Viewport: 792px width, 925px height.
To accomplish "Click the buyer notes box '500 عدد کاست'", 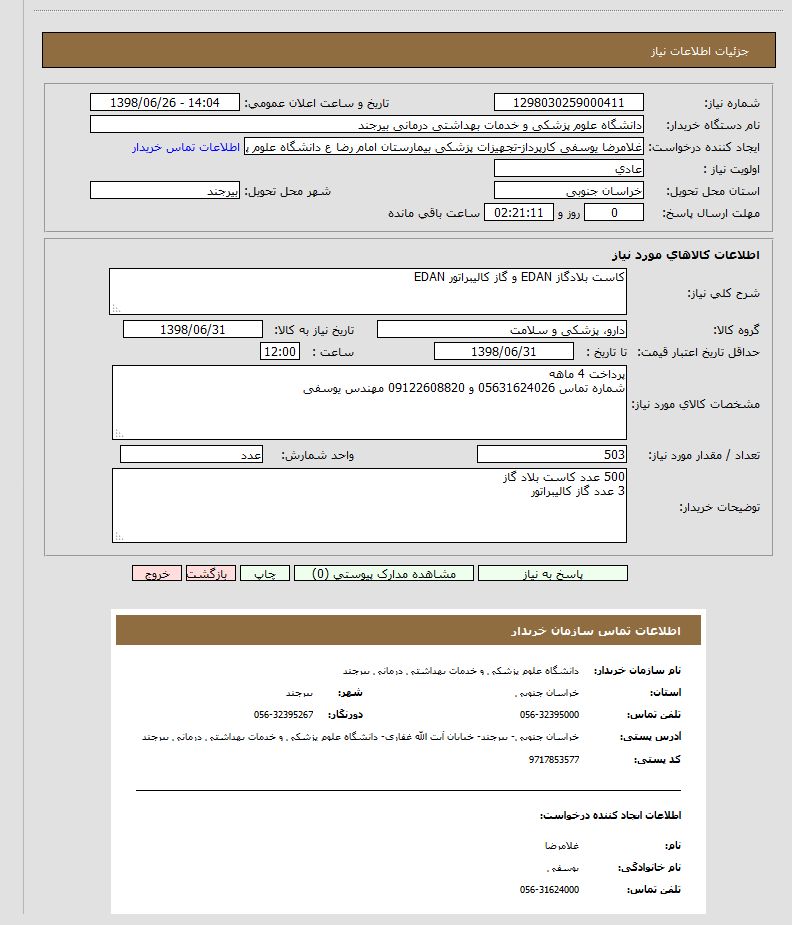I will coord(369,505).
